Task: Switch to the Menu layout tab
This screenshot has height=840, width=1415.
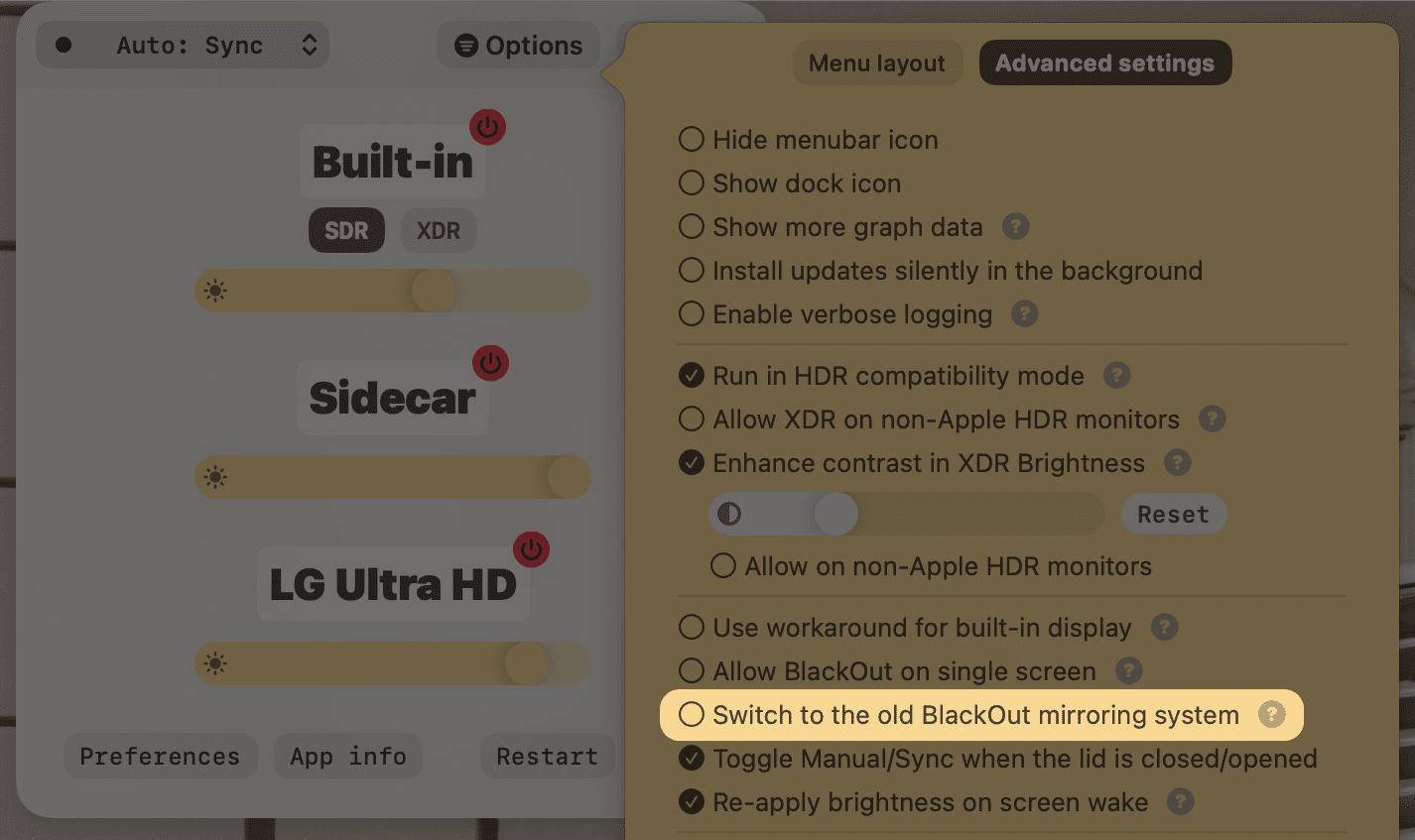Action: (877, 62)
